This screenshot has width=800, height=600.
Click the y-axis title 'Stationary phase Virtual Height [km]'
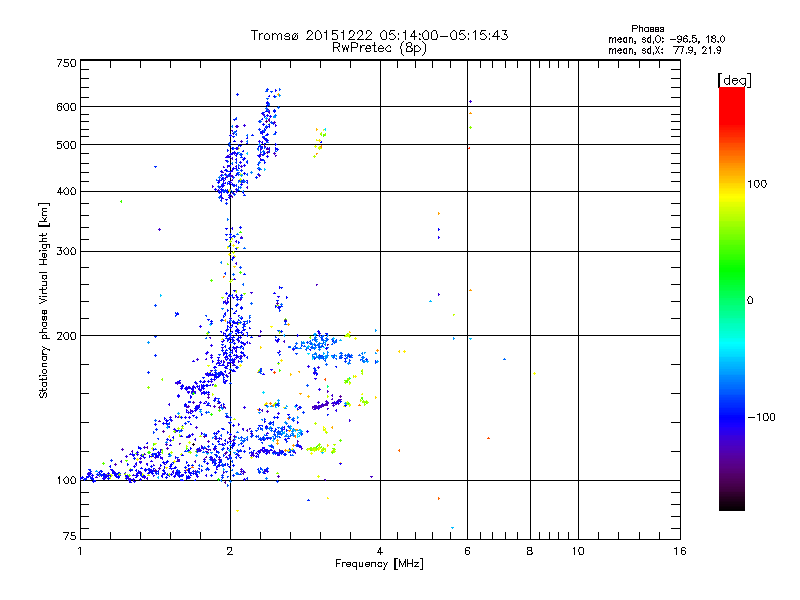(43, 301)
